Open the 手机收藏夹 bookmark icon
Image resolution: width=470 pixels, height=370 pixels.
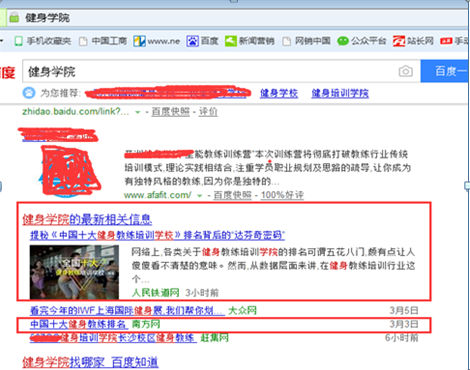pos(18,41)
